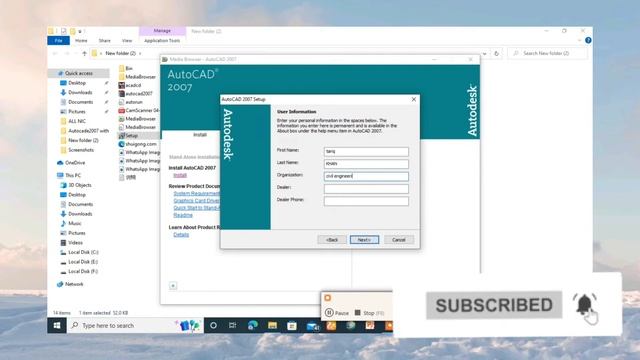Click the Stop recording button
This screenshot has height=360, width=640.
click(x=369, y=313)
